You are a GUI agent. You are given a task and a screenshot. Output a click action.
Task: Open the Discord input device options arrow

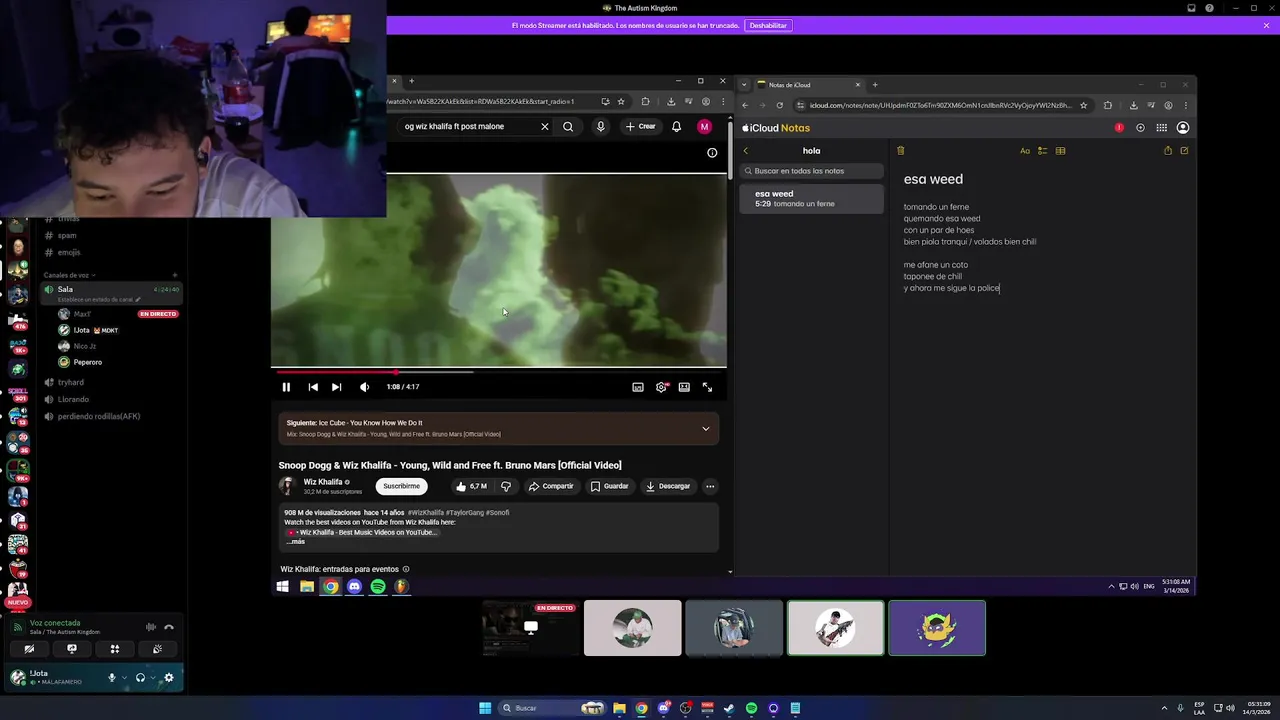(x=124, y=678)
